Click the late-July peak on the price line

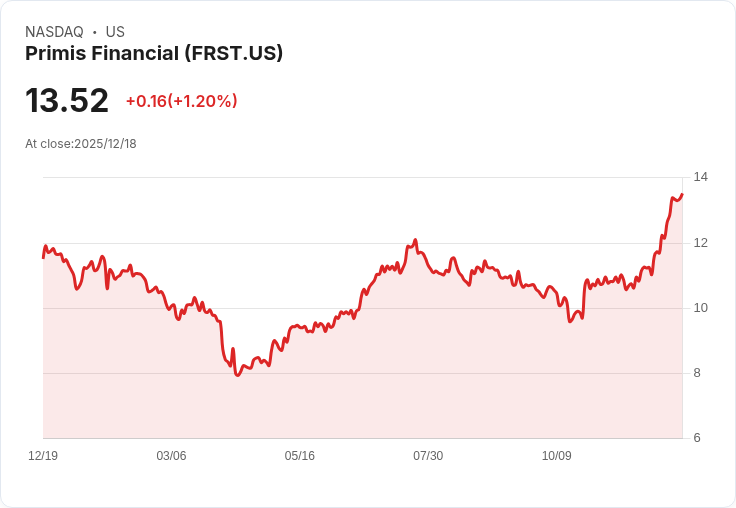(415, 240)
